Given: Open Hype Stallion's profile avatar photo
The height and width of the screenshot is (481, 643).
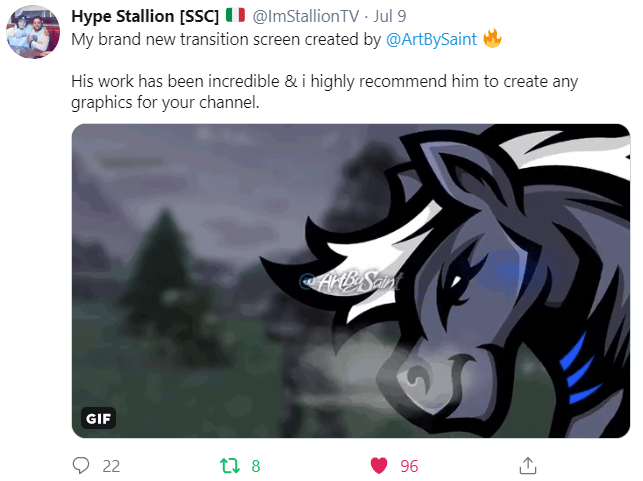Looking at the screenshot, I should pyautogui.click(x=33, y=32).
